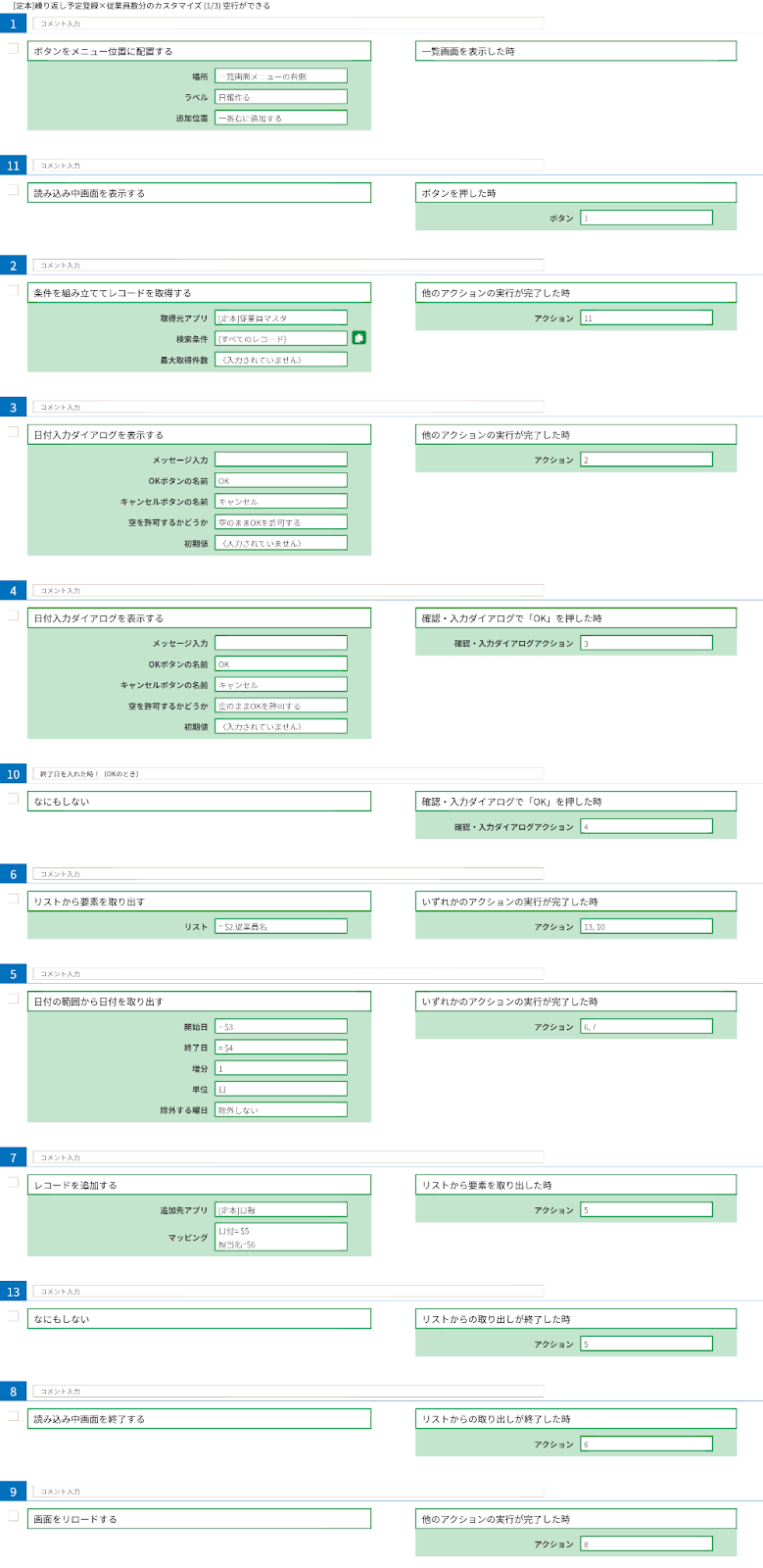This screenshot has height=1568, width=763.
Task: Open the 除外する曜日 selection field
Action: pyautogui.click(x=281, y=1110)
